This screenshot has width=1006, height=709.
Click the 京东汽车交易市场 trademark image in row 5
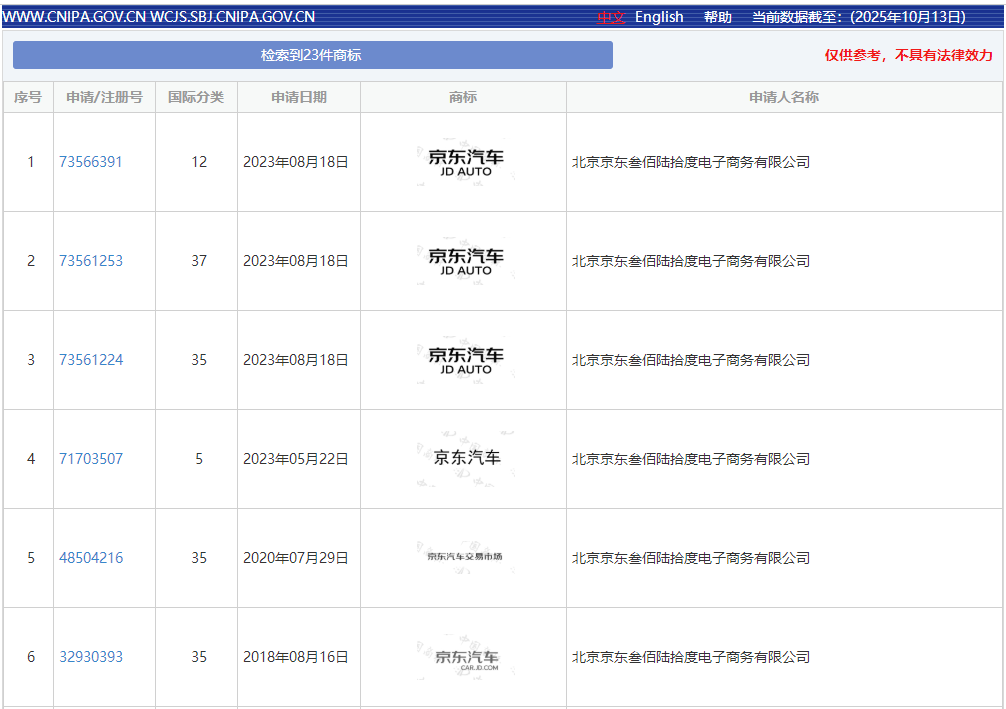point(465,556)
